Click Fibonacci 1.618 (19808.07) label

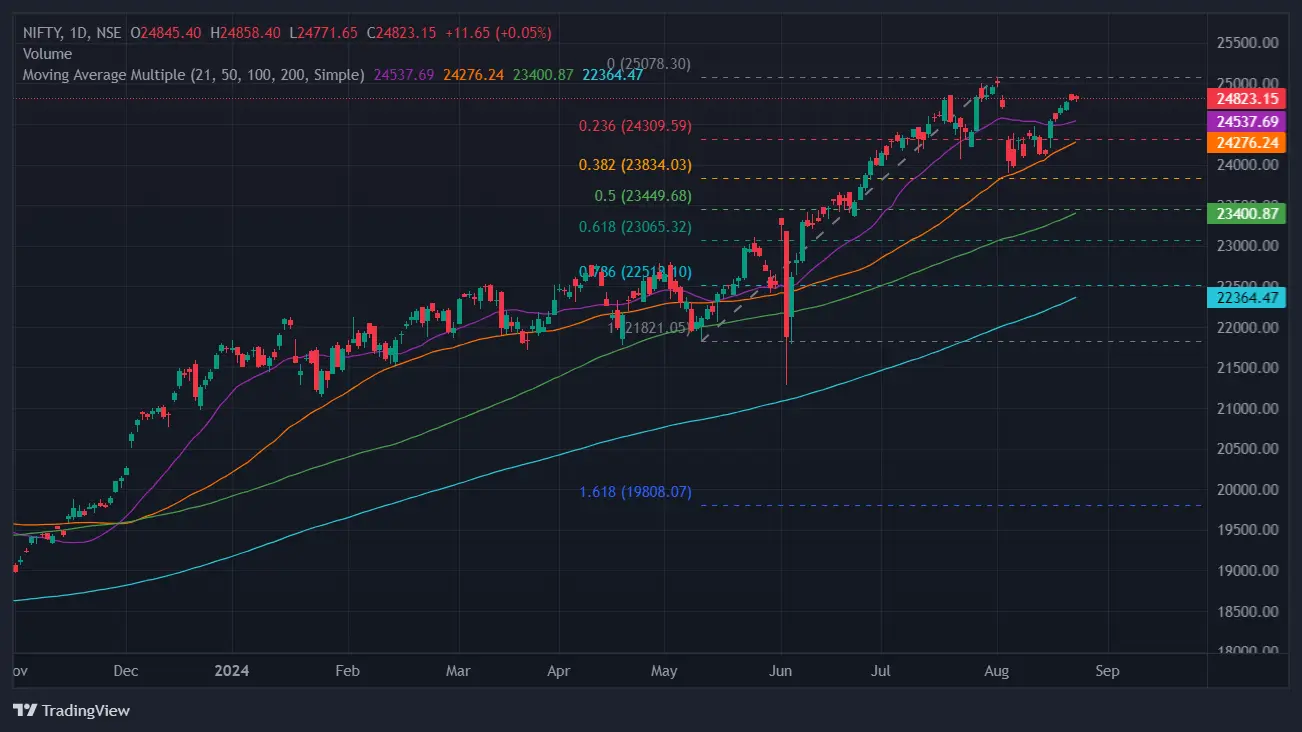coord(635,492)
